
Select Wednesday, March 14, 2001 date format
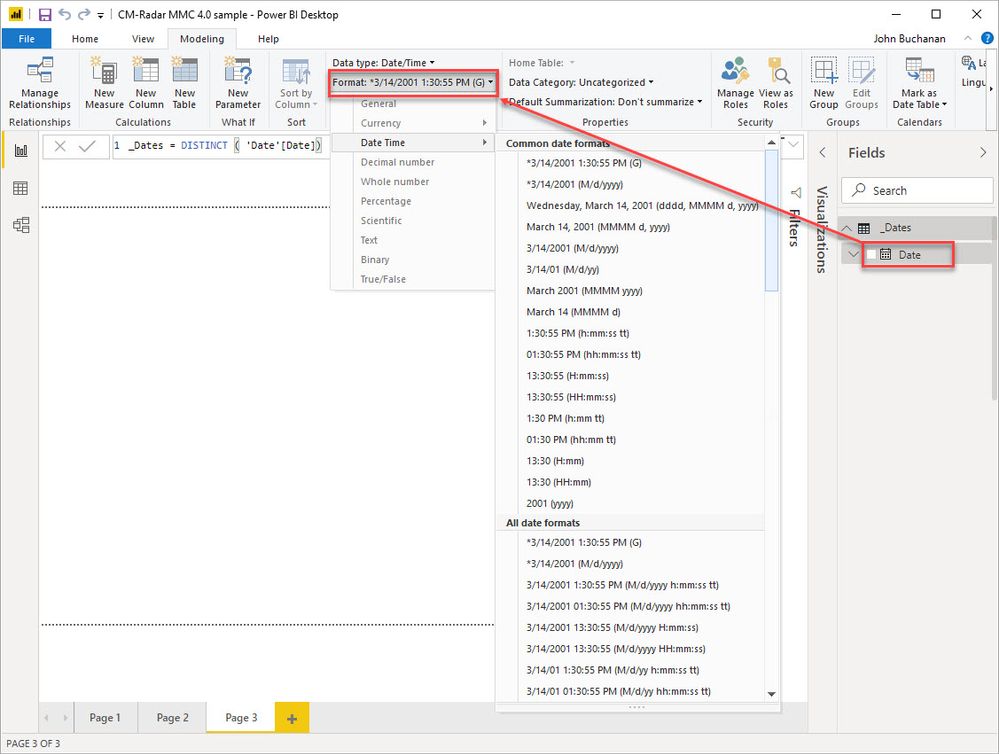[x=641, y=206]
